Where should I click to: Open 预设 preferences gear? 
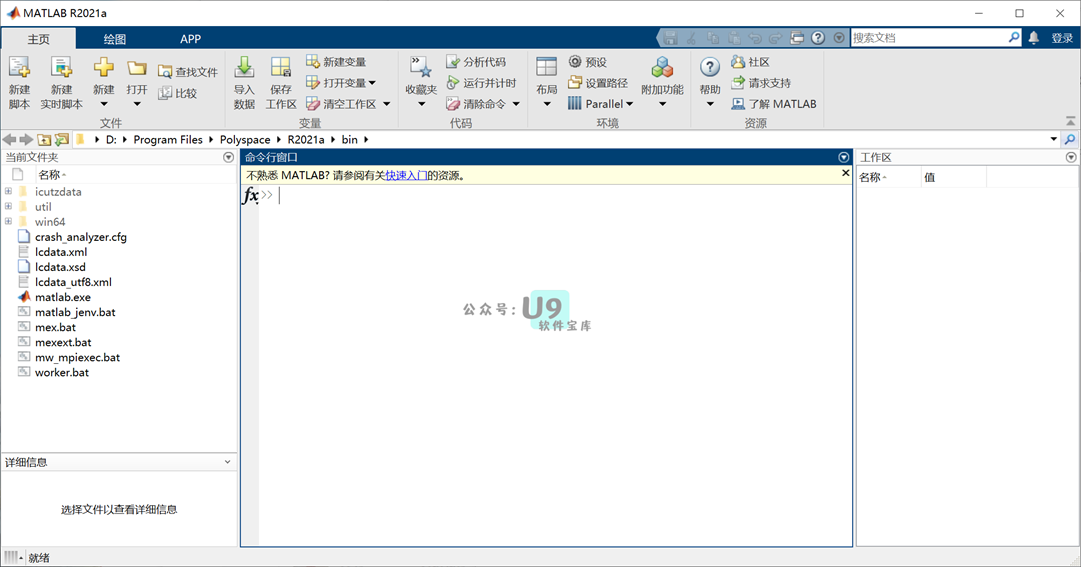click(587, 62)
